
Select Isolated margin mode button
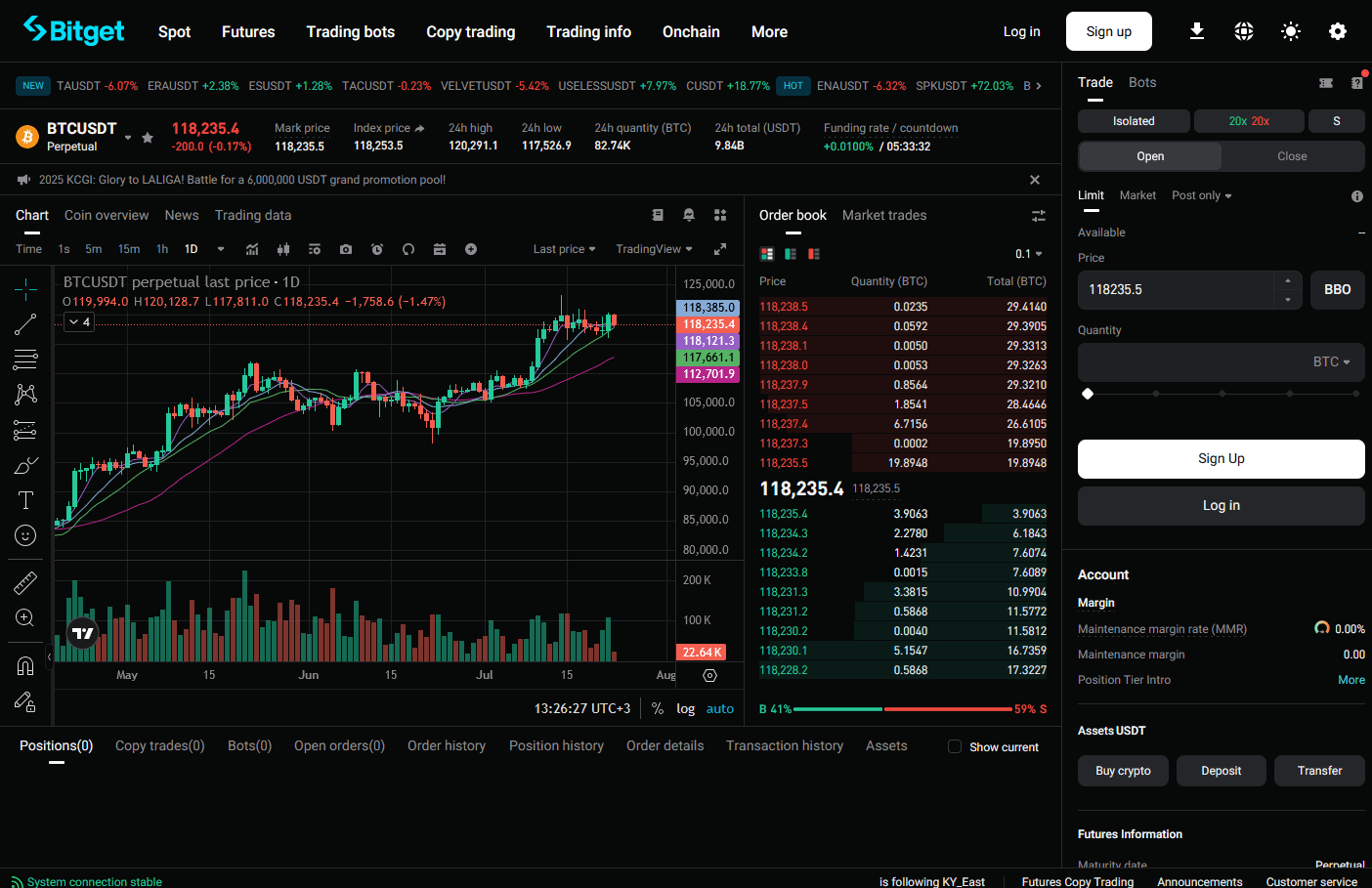(x=1134, y=121)
